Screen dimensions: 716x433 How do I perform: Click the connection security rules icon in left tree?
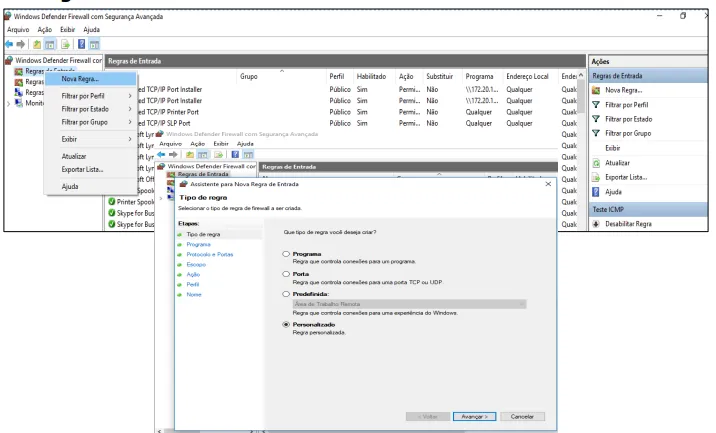pos(18,92)
